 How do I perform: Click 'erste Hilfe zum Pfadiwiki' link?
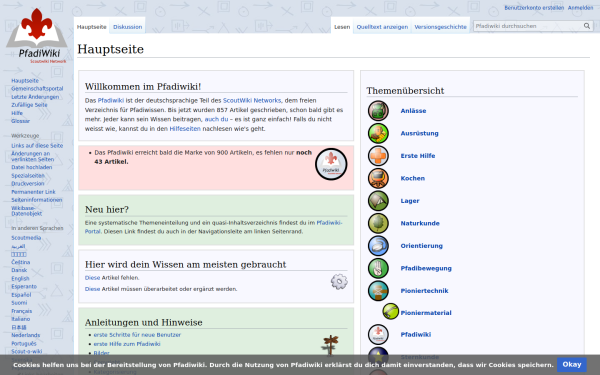point(127,344)
